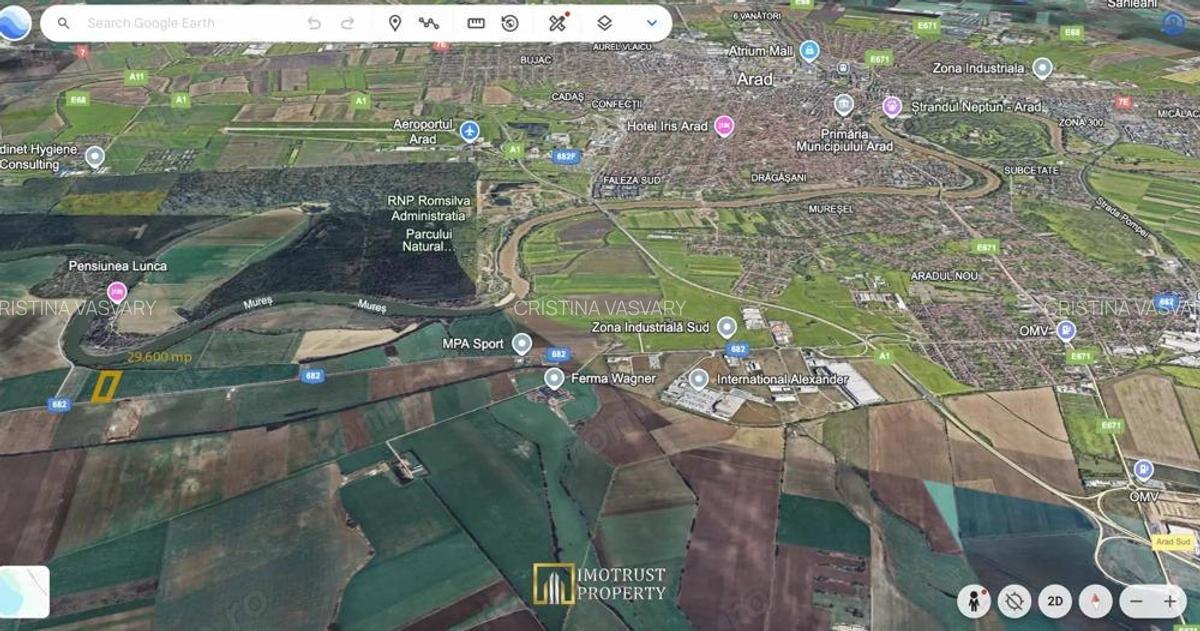Viewport: 1200px width, 631px height.
Task: Add a placemark with the pin tool
Action: pos(395,23)
